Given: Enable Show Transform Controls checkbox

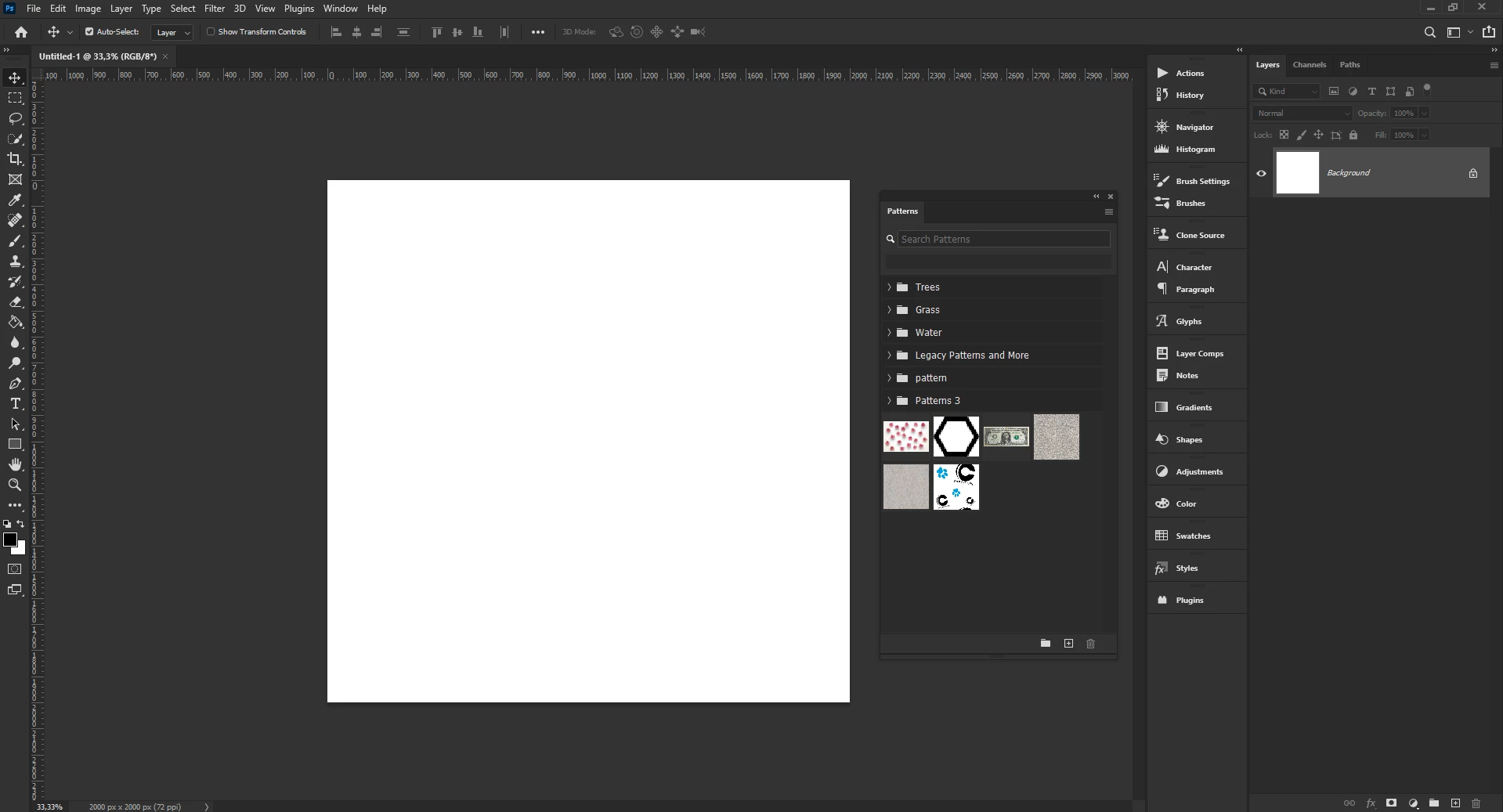Looking at the screenshot, I should pyautogui.click(x=211, y=32).
